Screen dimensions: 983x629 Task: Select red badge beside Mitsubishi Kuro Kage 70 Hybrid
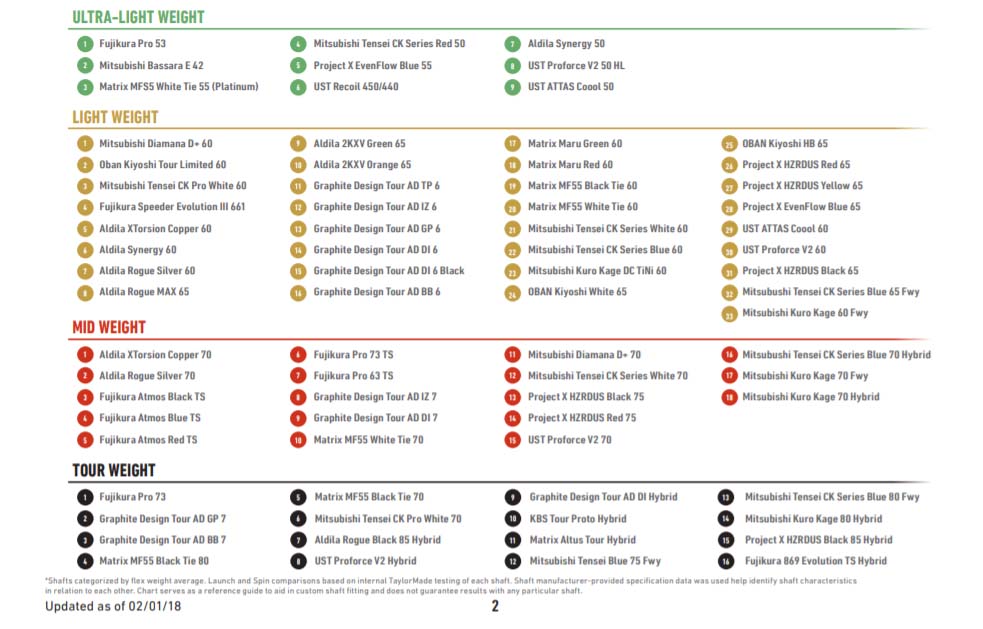(x=729, y=397)
